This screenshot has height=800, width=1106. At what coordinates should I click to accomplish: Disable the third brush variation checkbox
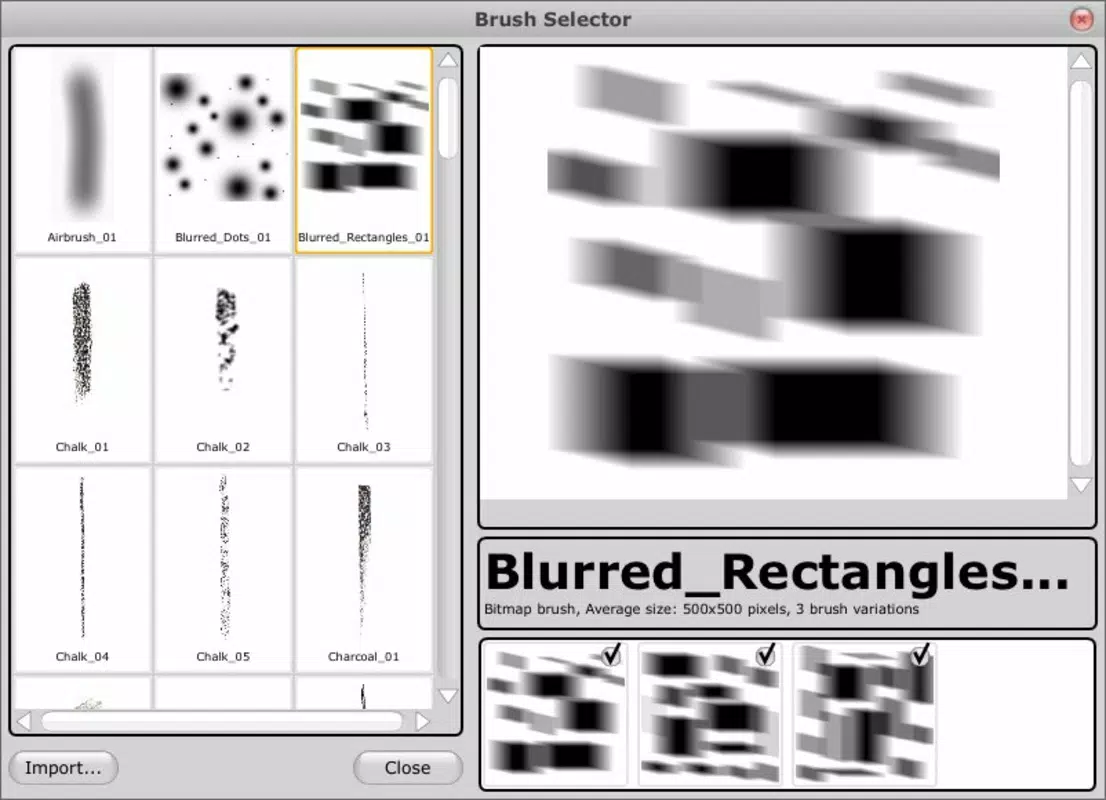(920, 655)
